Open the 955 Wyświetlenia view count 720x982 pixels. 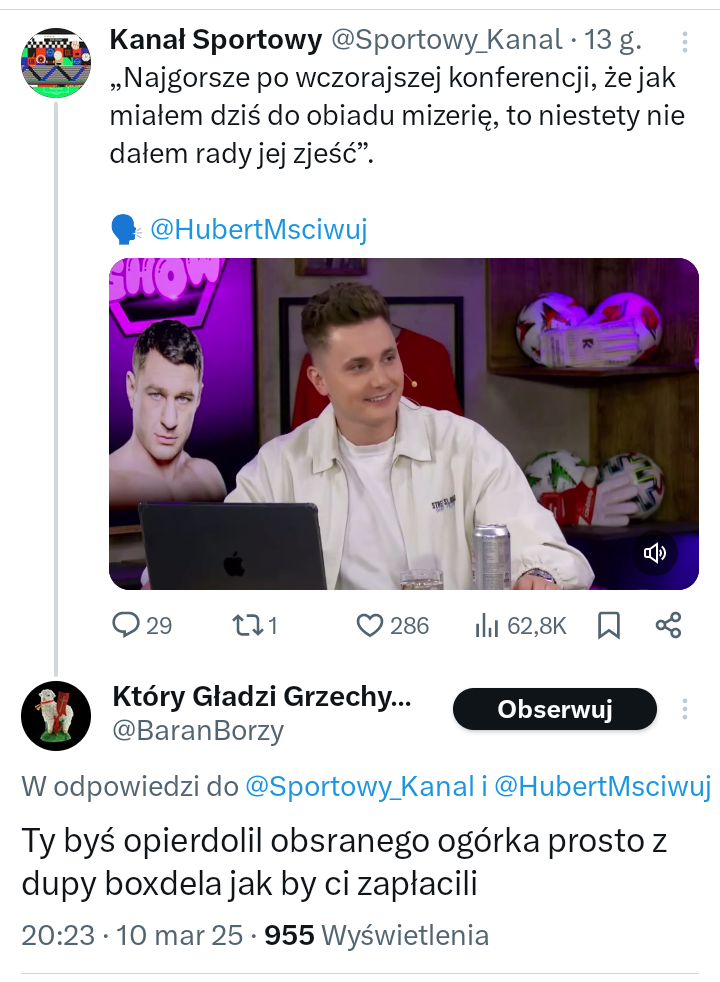(376, 935)
